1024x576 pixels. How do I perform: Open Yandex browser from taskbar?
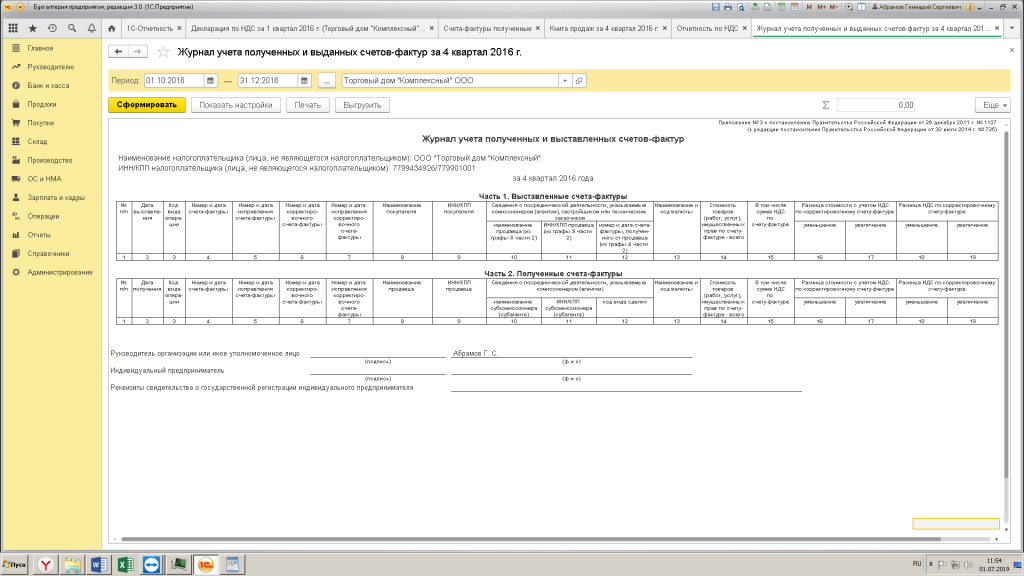coord(46,564)
